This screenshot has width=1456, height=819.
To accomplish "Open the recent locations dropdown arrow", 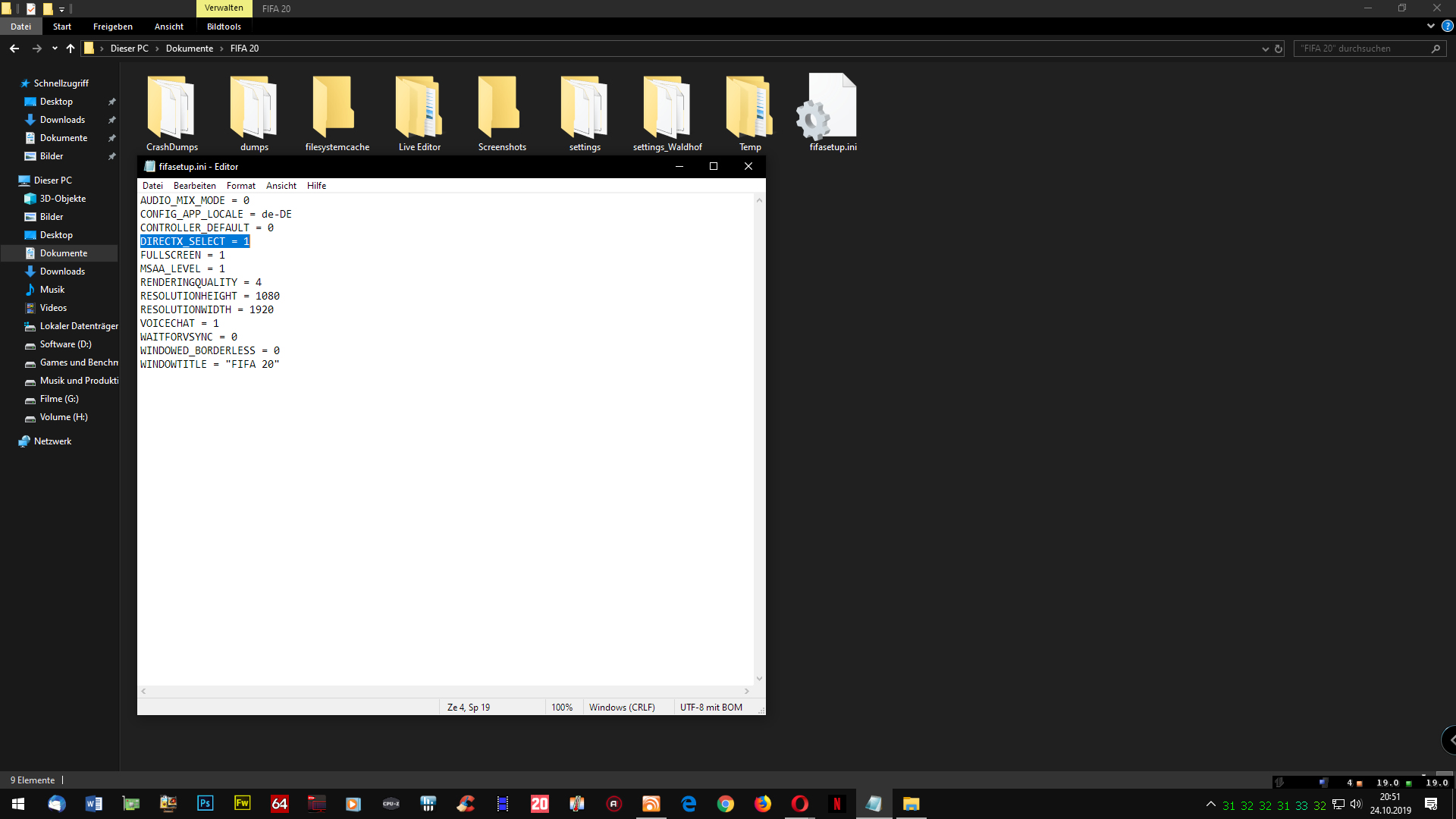I will coord(55,49).
